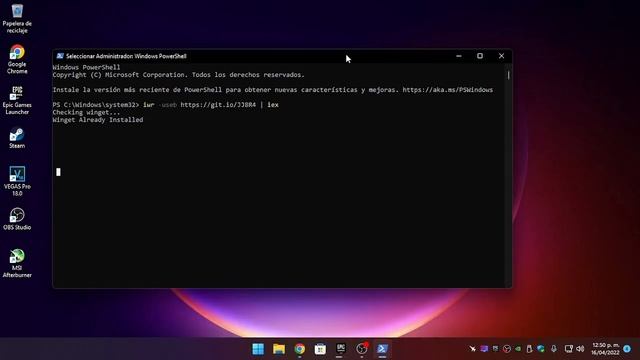Click the Copyright Microsoft Corporation line
Image resolution: width=640 pixels, height=360 pixels.
point(178,75)
